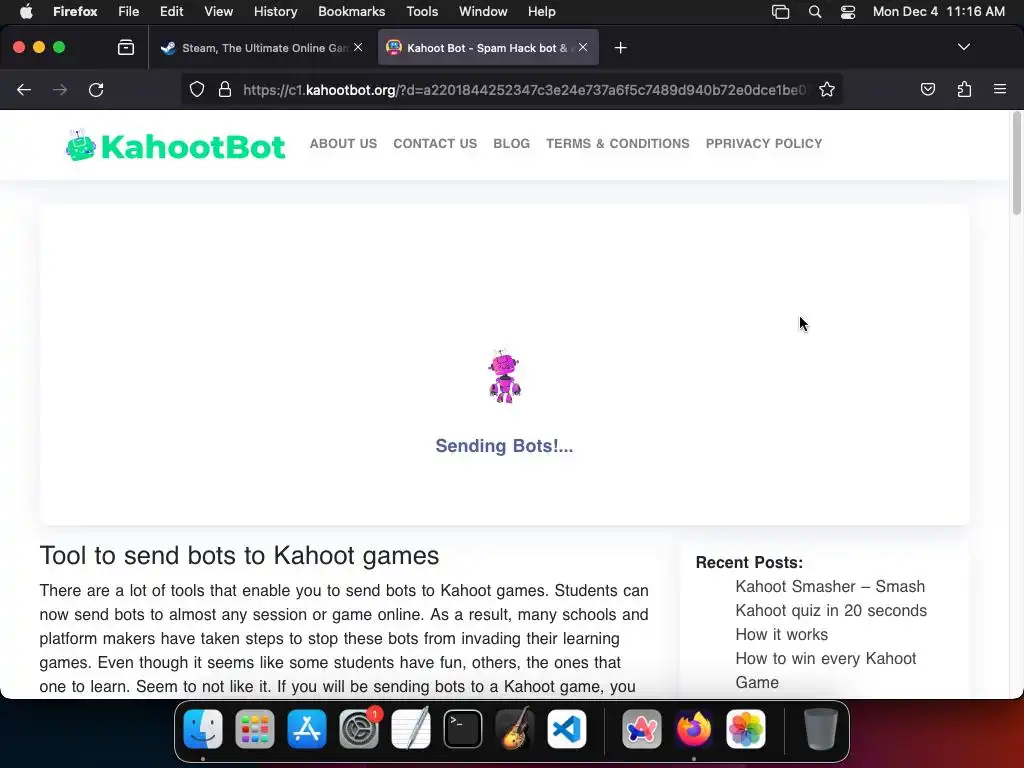Save page to Pocket

coord(927,89)
